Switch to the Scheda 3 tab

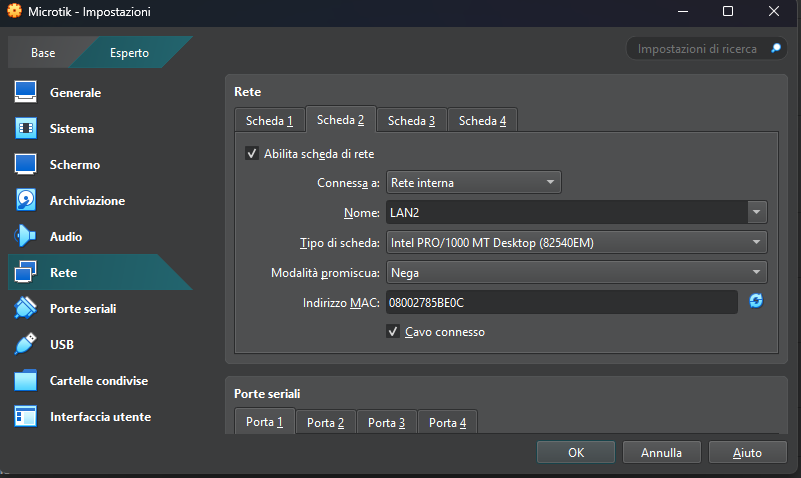(x=411, y=121)
